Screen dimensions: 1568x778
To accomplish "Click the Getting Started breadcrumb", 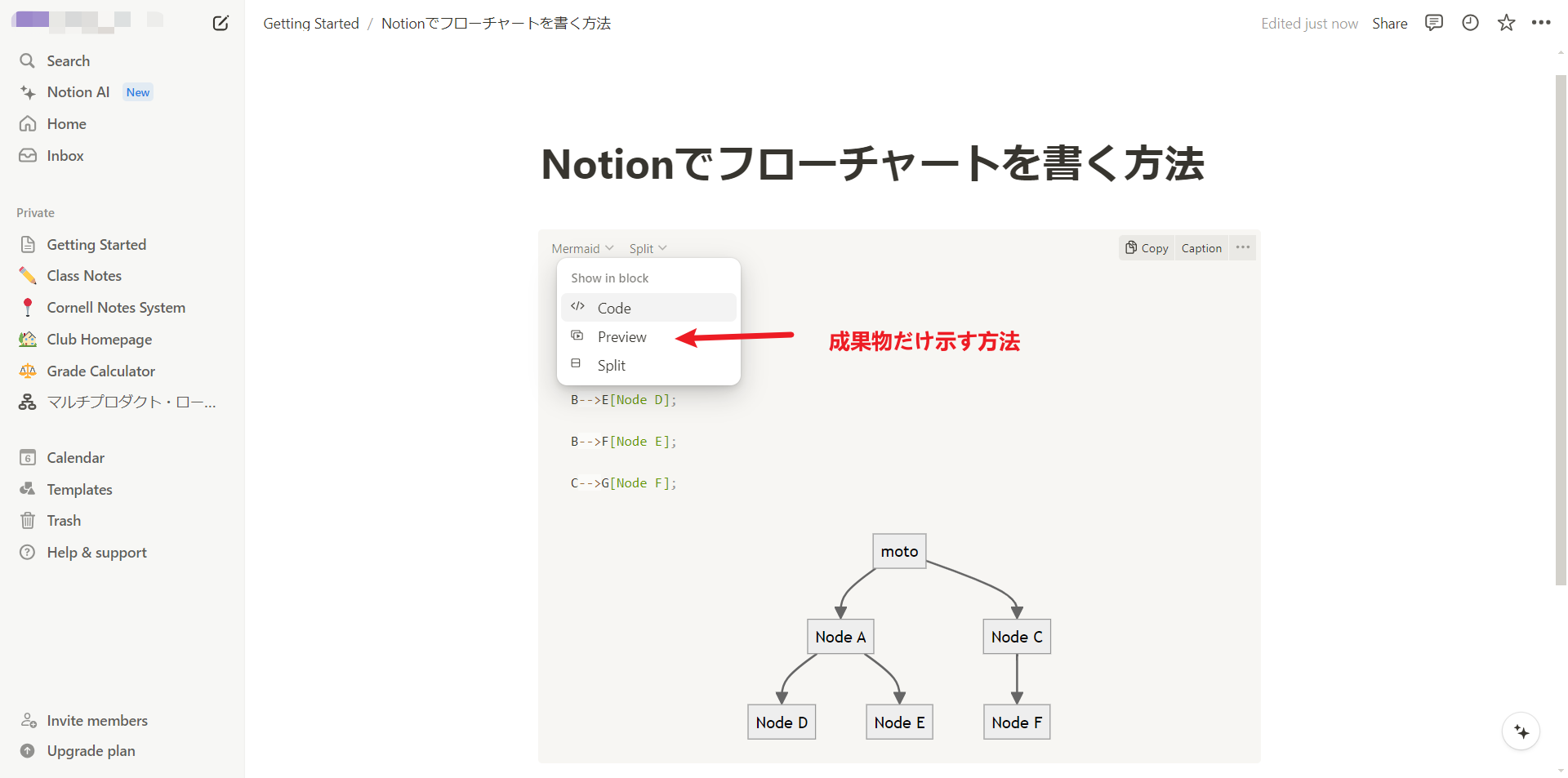I will [x=311, y=24].
